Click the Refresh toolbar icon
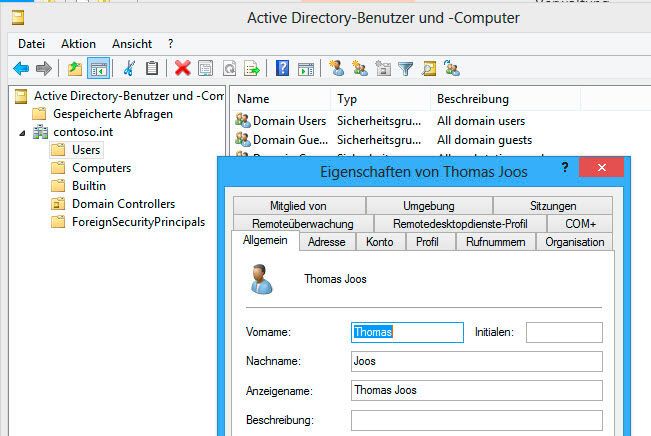 click(x=229, y=69)
